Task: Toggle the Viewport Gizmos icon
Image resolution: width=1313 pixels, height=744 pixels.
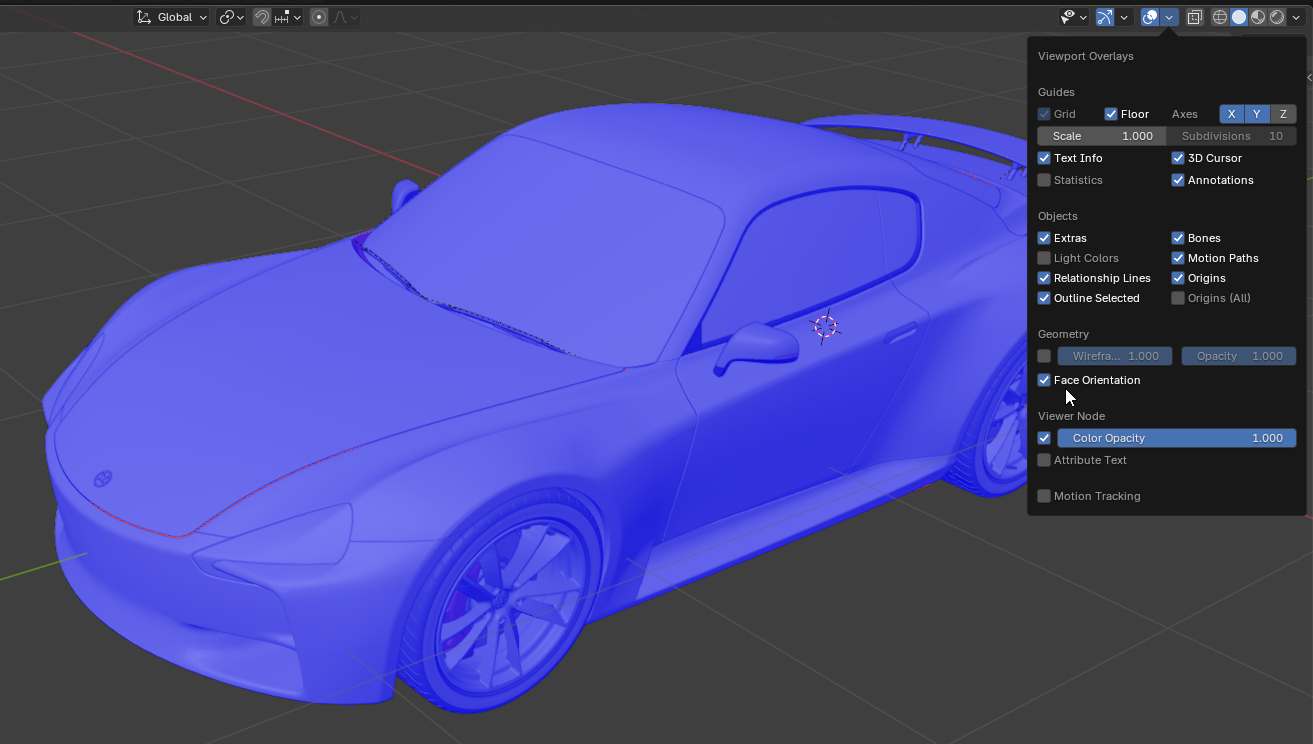Action: pyautogui.click(x=1103, y=17)
